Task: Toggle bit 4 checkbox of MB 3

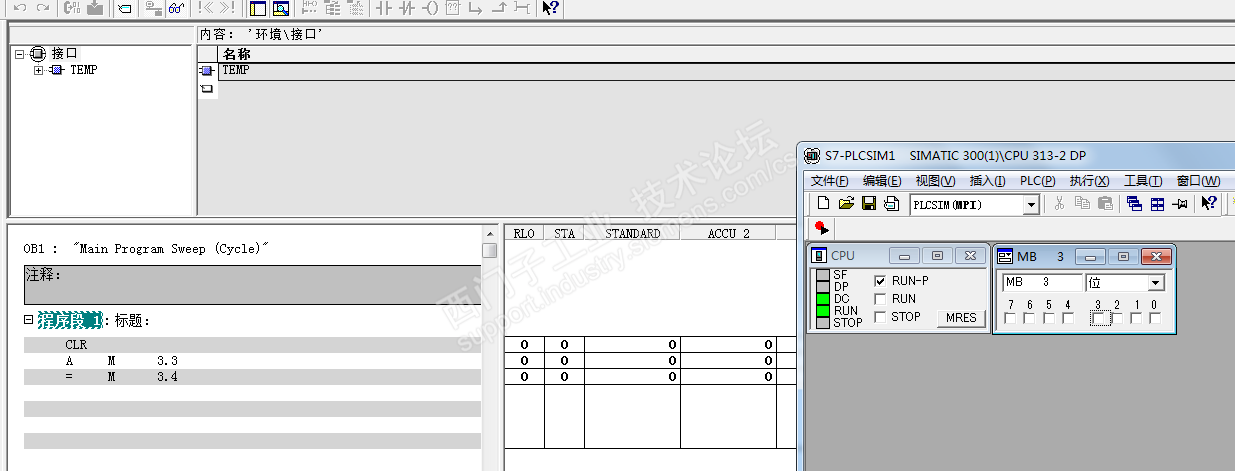Action: [x=1068, y=319]
